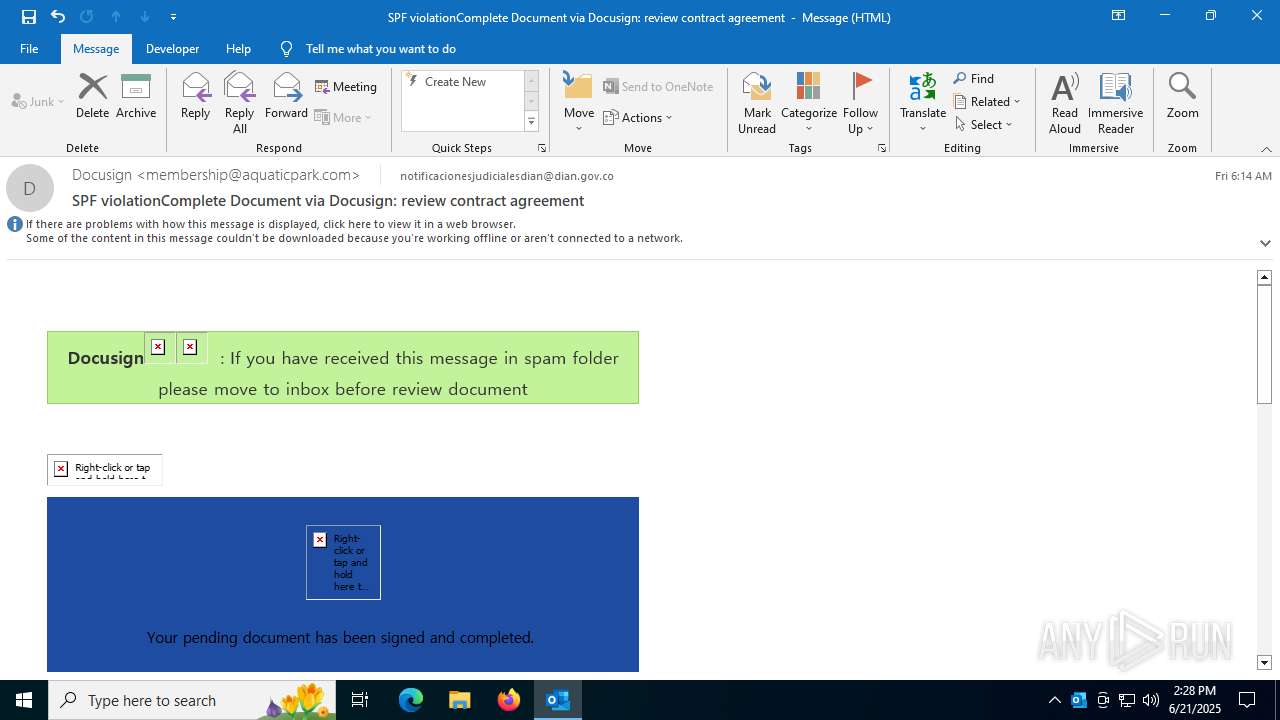Click the Undo arrow in quick access toolbar

58,17
